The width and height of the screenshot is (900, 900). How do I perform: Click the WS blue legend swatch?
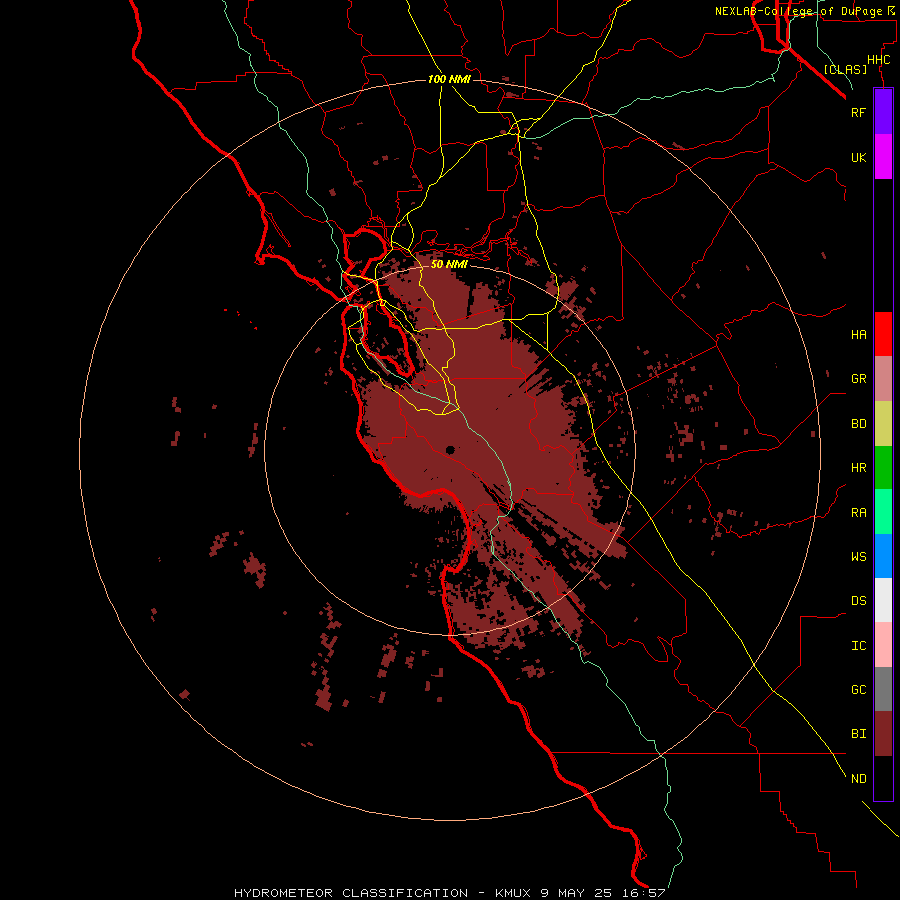[x=883, y=556]
